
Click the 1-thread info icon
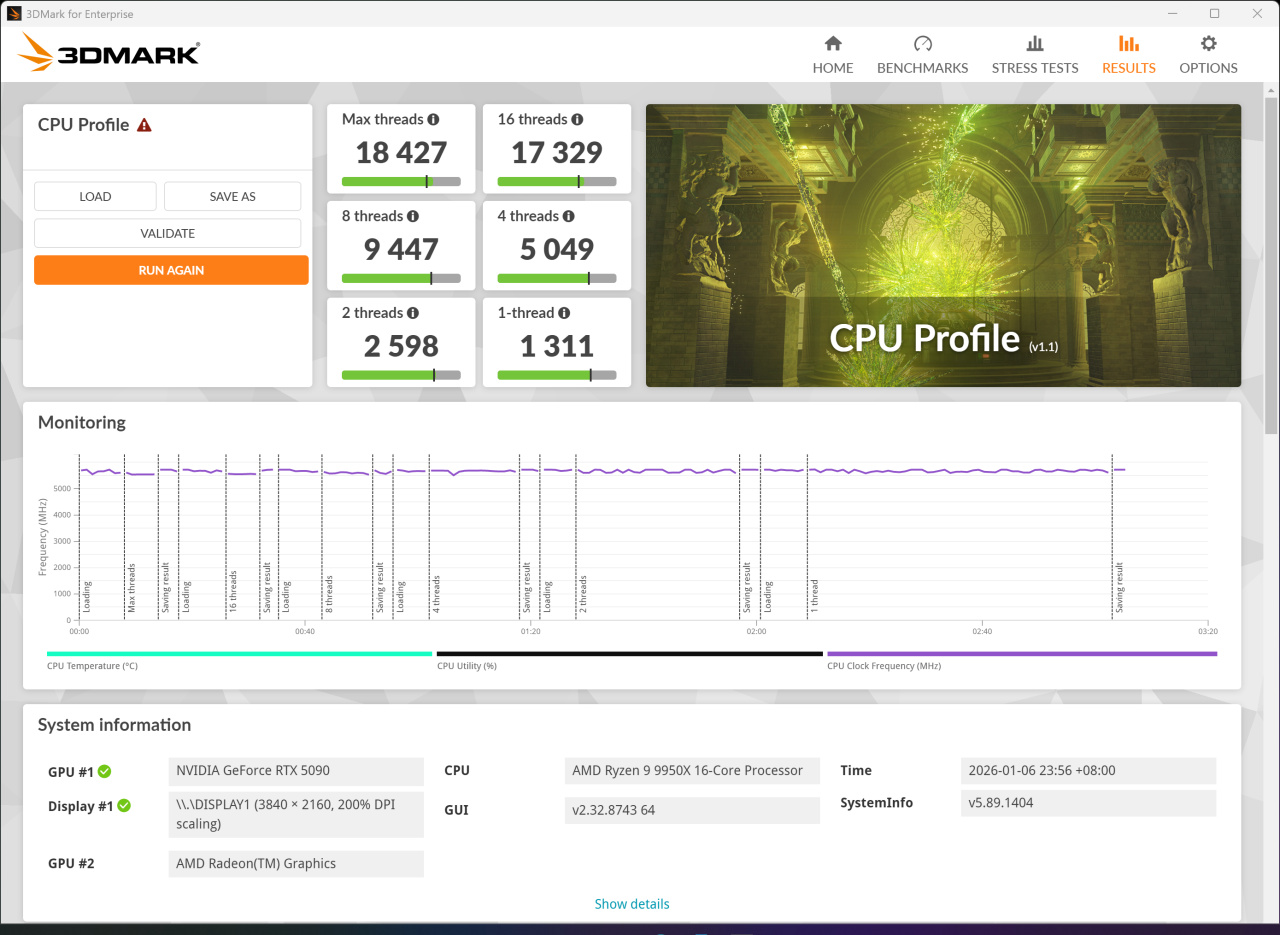(564, 313)
